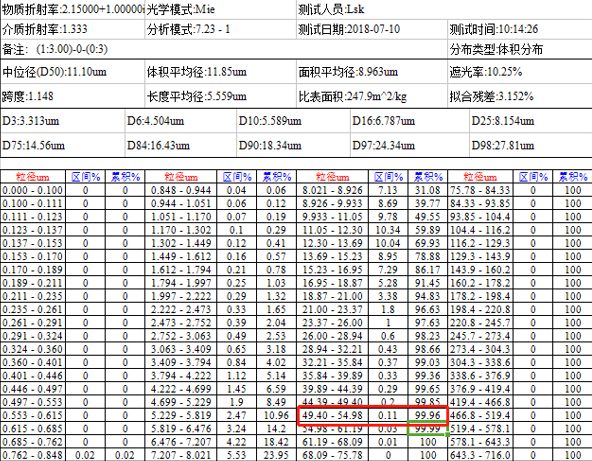Click the 643.3 - 716.0 size range cell
This screenshot has width=592, height=461.
coord(480,455)
